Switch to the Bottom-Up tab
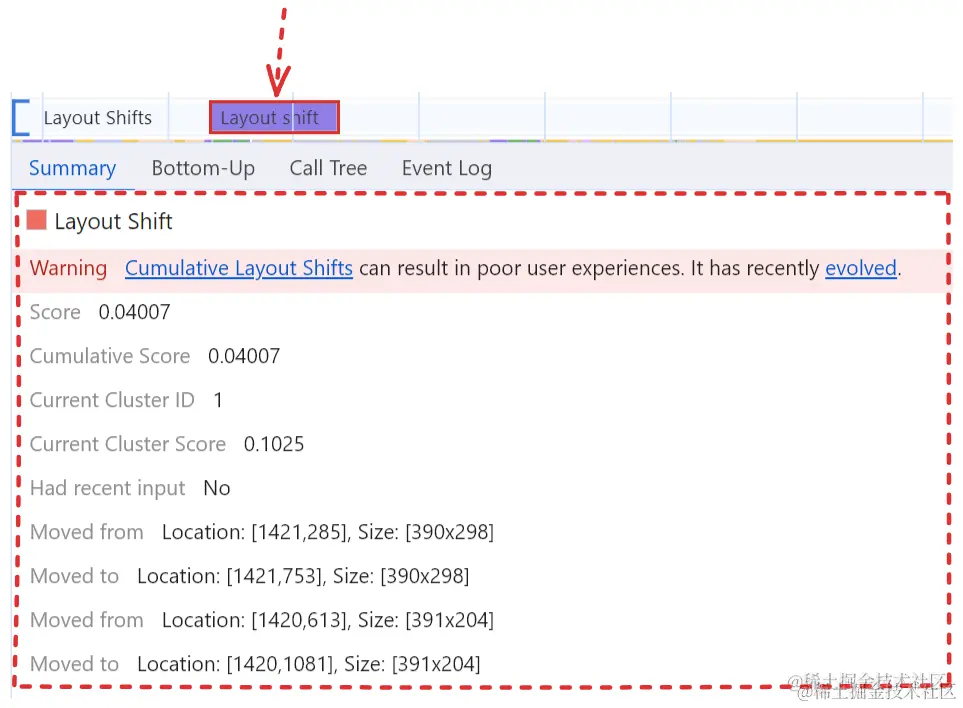This screenshot has height=708, width=963. tap(203, 168)
